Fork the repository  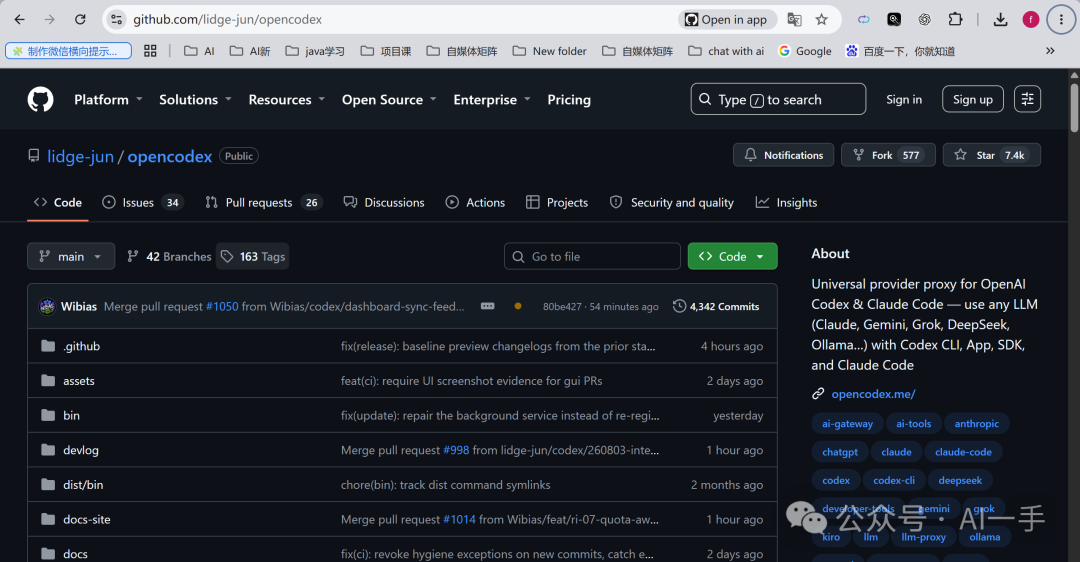click(888, 155)
